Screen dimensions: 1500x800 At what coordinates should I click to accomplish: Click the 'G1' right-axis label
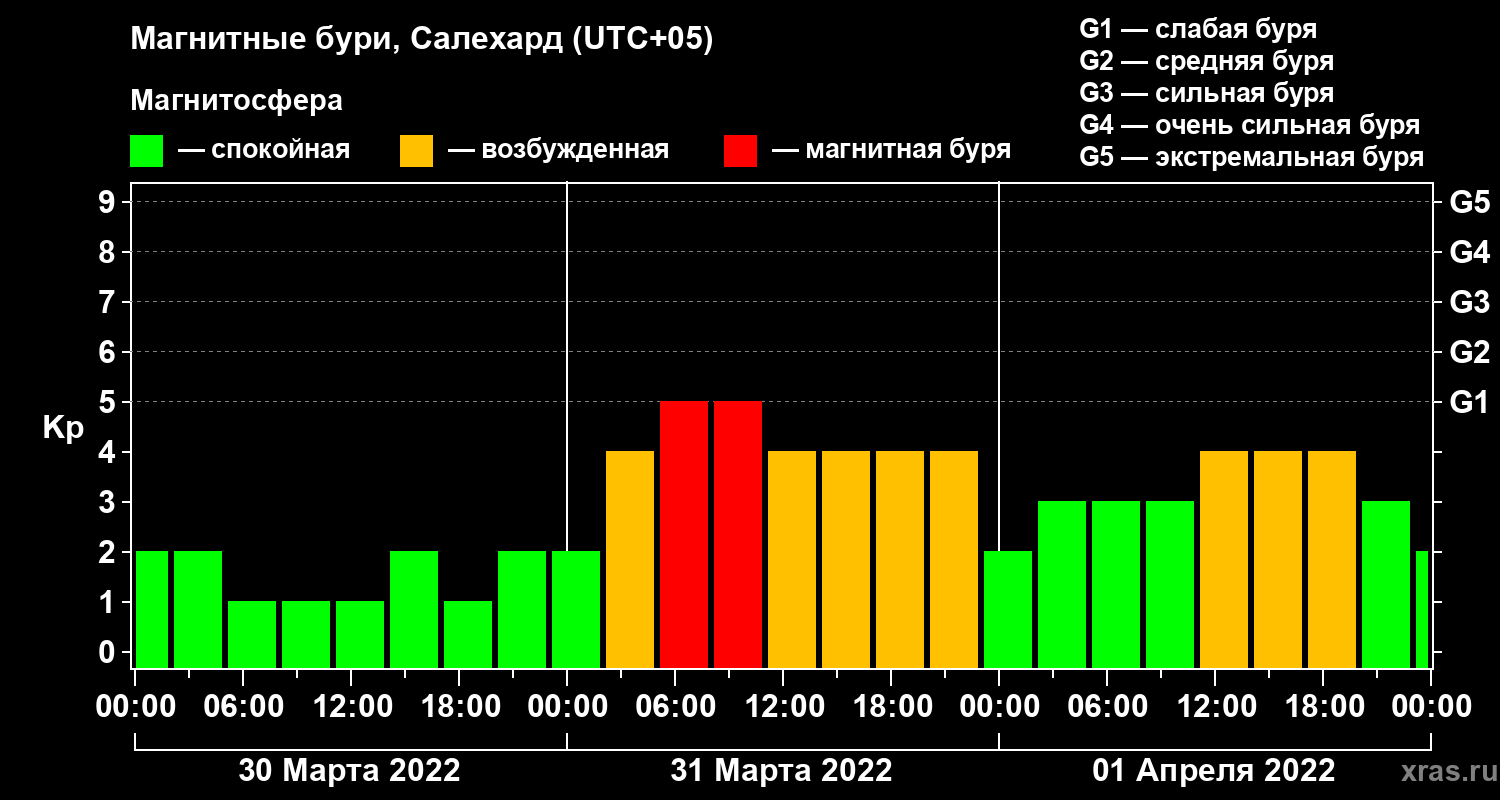(x=1469, y=402)
